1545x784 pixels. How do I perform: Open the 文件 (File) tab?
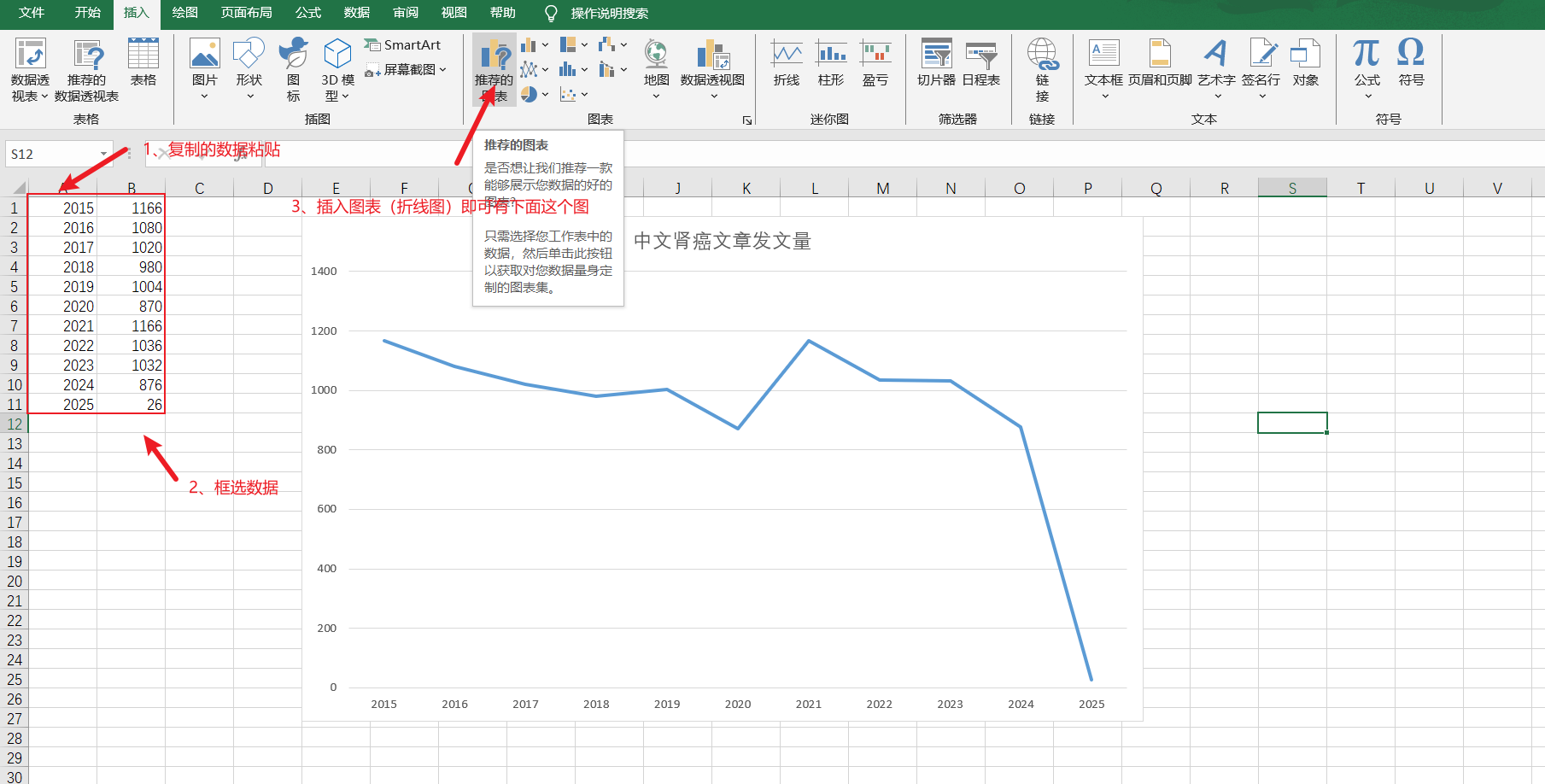coord(32,13)
